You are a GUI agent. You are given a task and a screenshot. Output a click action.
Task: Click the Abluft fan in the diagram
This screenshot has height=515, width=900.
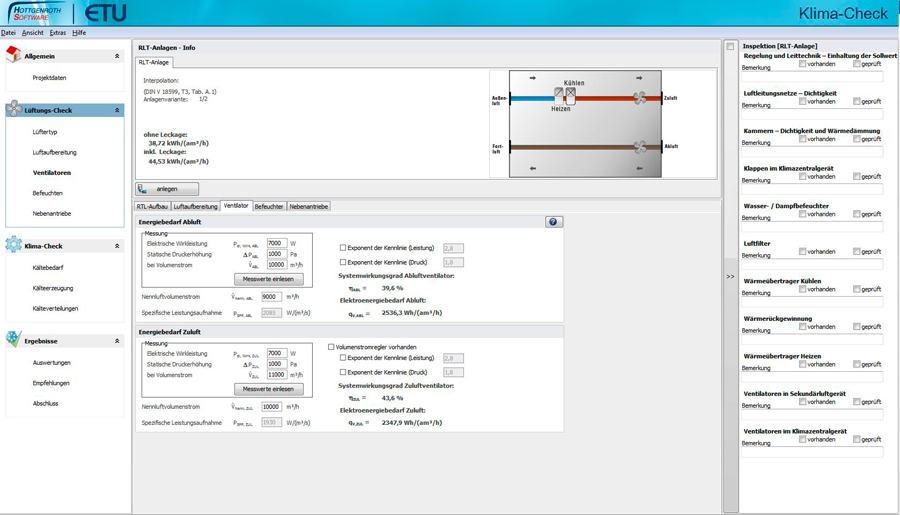(639, 147)
